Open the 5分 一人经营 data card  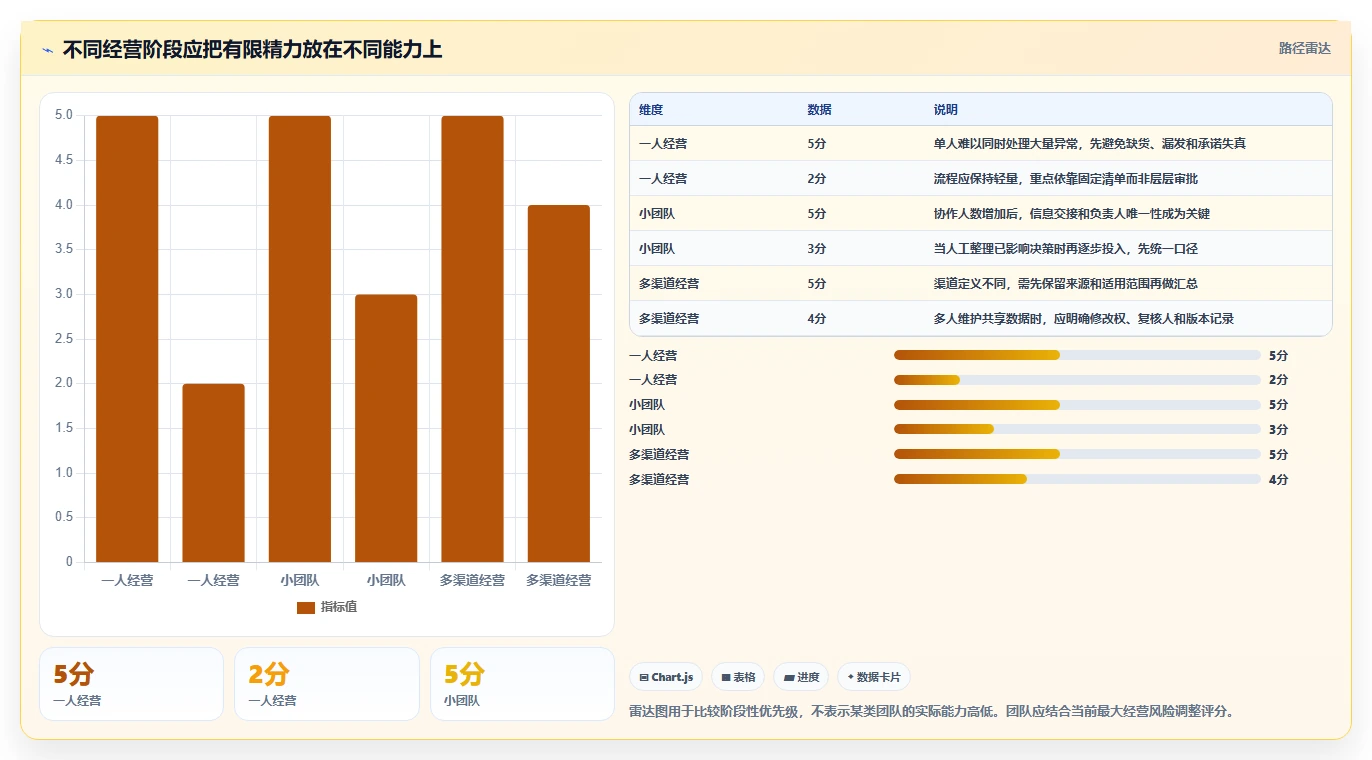[131, 684]
